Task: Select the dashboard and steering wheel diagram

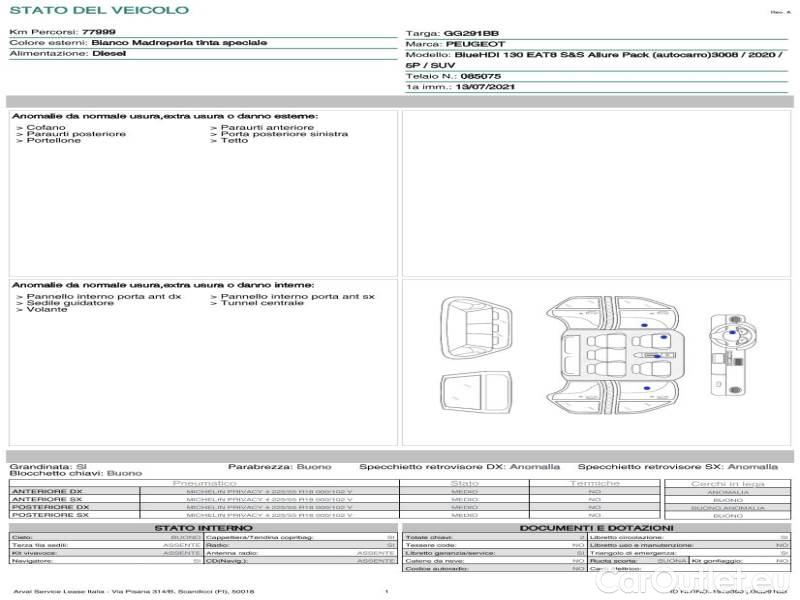Action: point(733,355)
